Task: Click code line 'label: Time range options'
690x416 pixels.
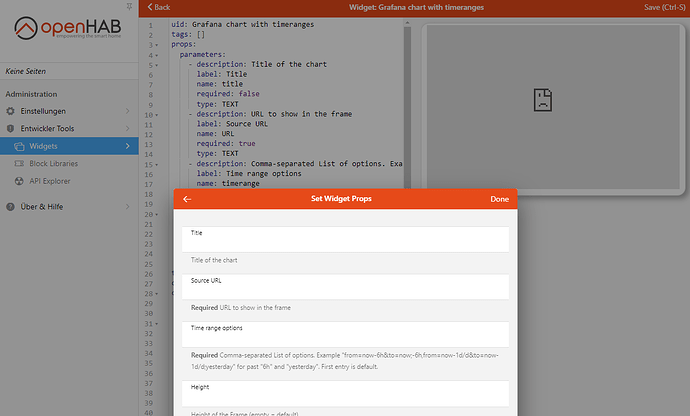Action: tap(249, 173)
